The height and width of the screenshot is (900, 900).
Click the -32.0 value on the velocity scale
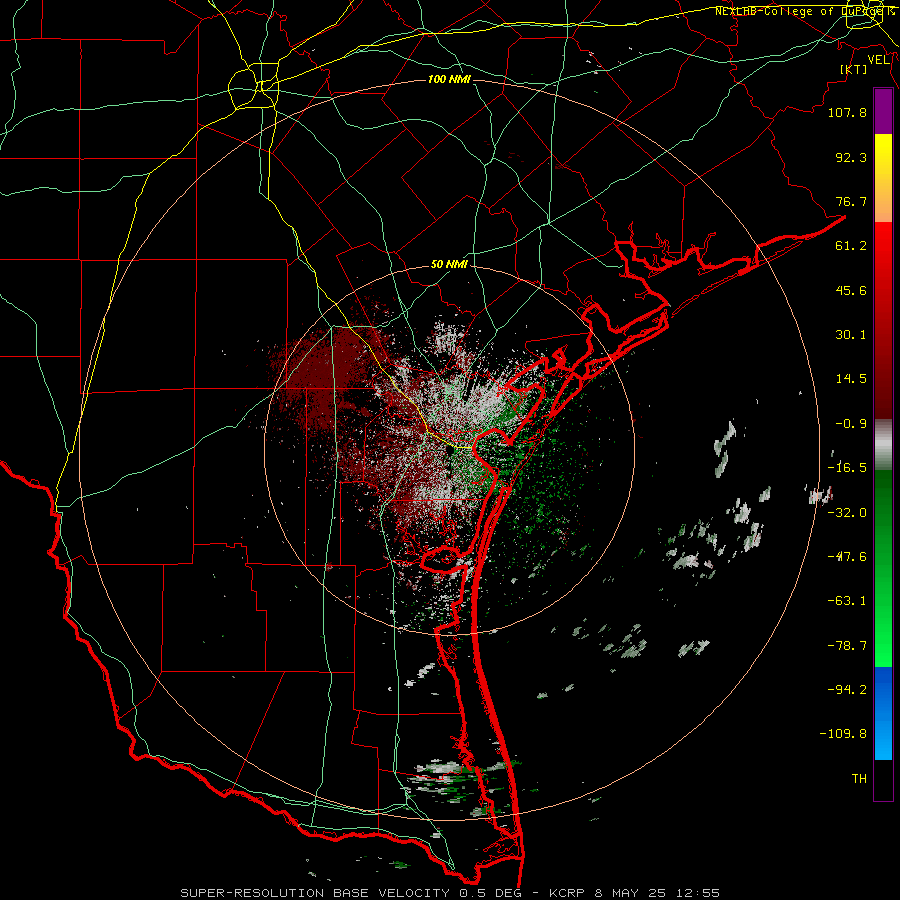point(847,513)
